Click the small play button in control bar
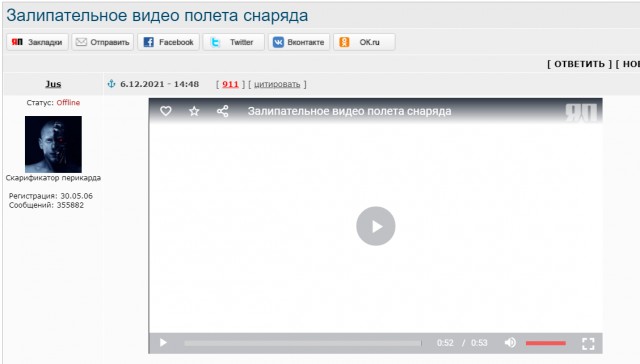Viewport: 640px width, 364px height. 163,343
